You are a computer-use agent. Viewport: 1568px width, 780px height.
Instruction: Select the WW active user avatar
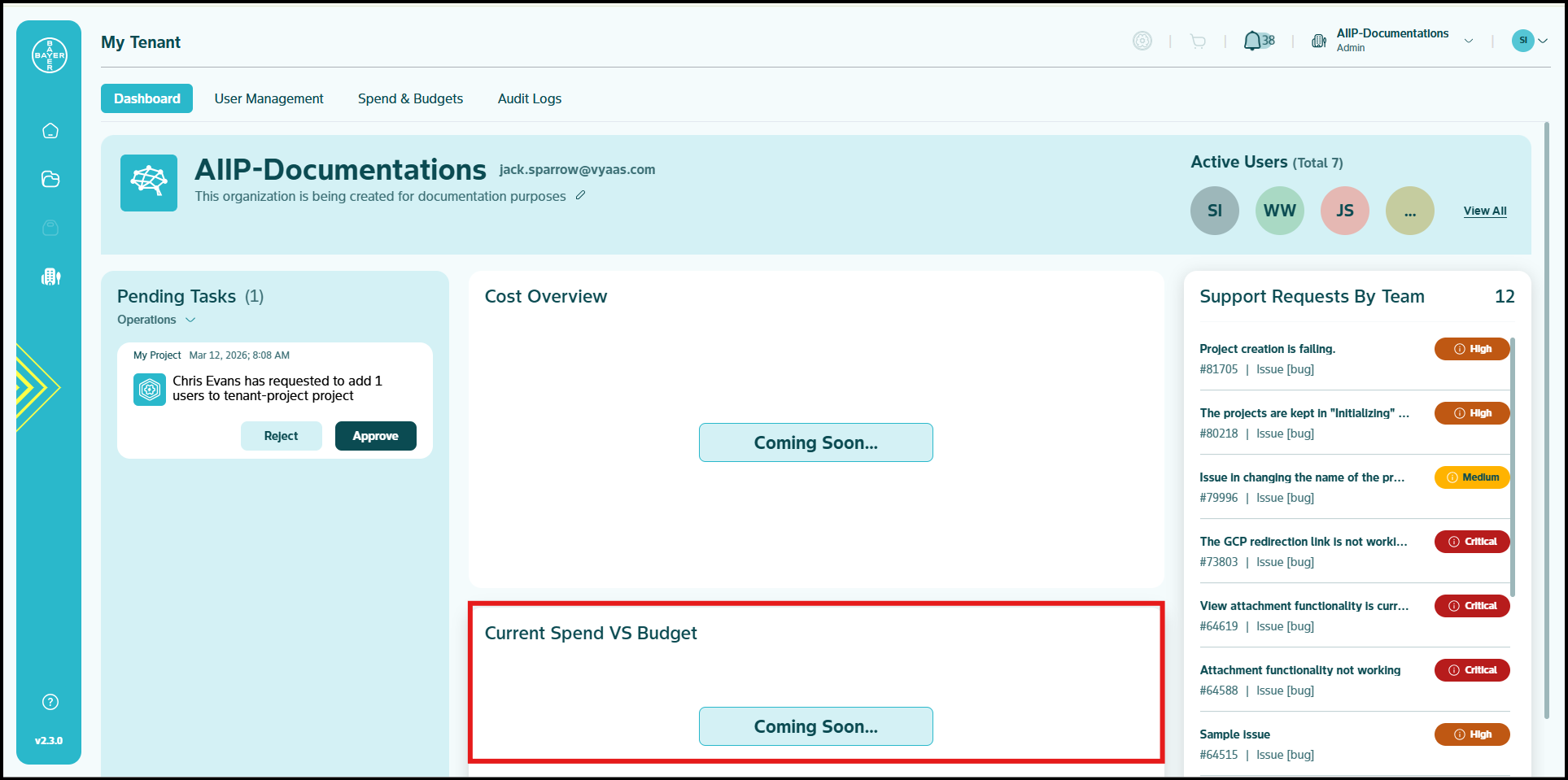coord(1280,211)
